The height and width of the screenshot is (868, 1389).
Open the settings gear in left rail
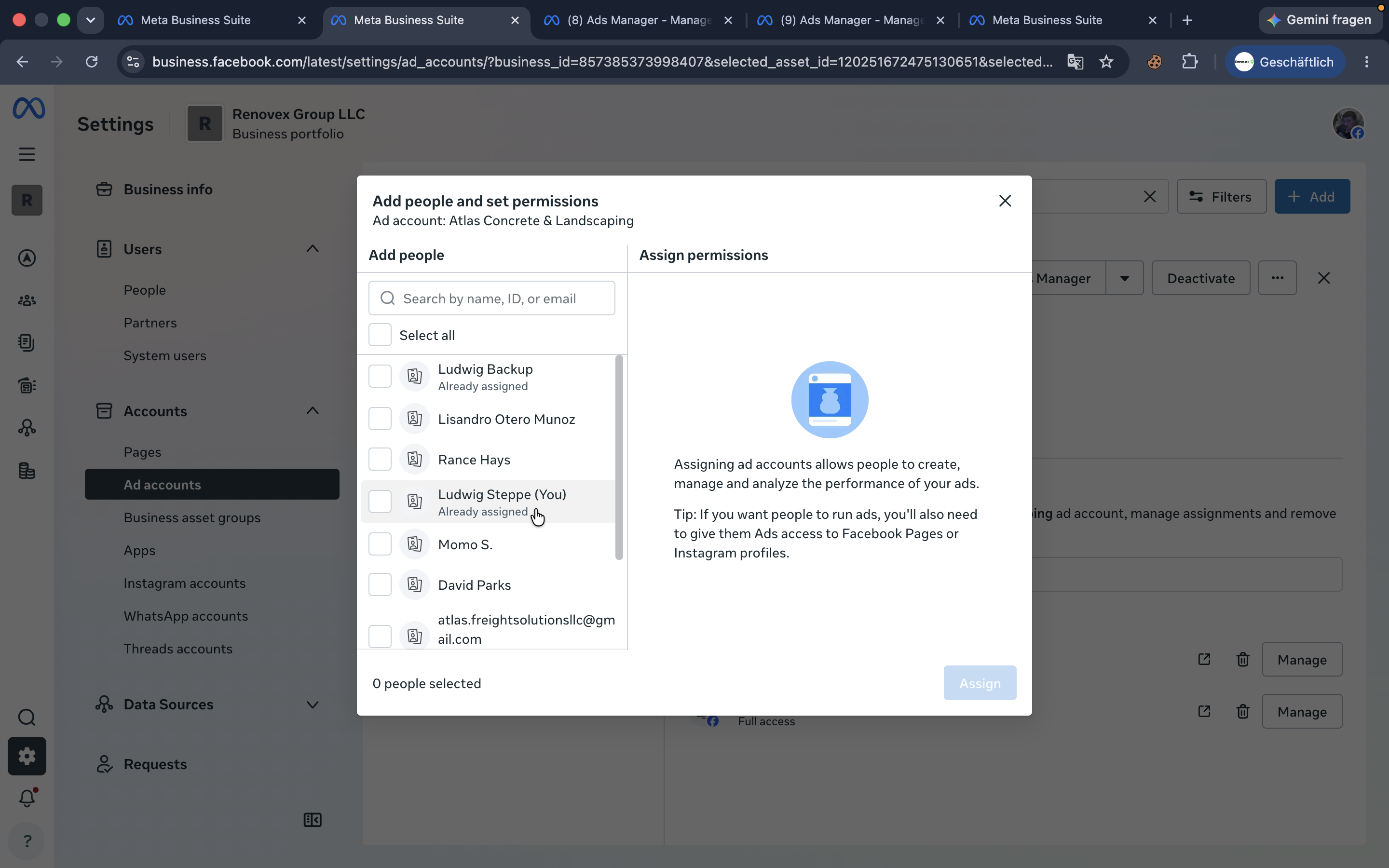[x=27, y=756]
